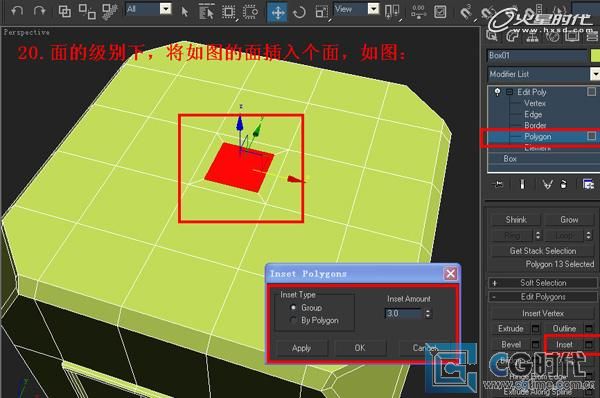
Task: Select Polygon sub-object level in stack
Action: point(538,137)
